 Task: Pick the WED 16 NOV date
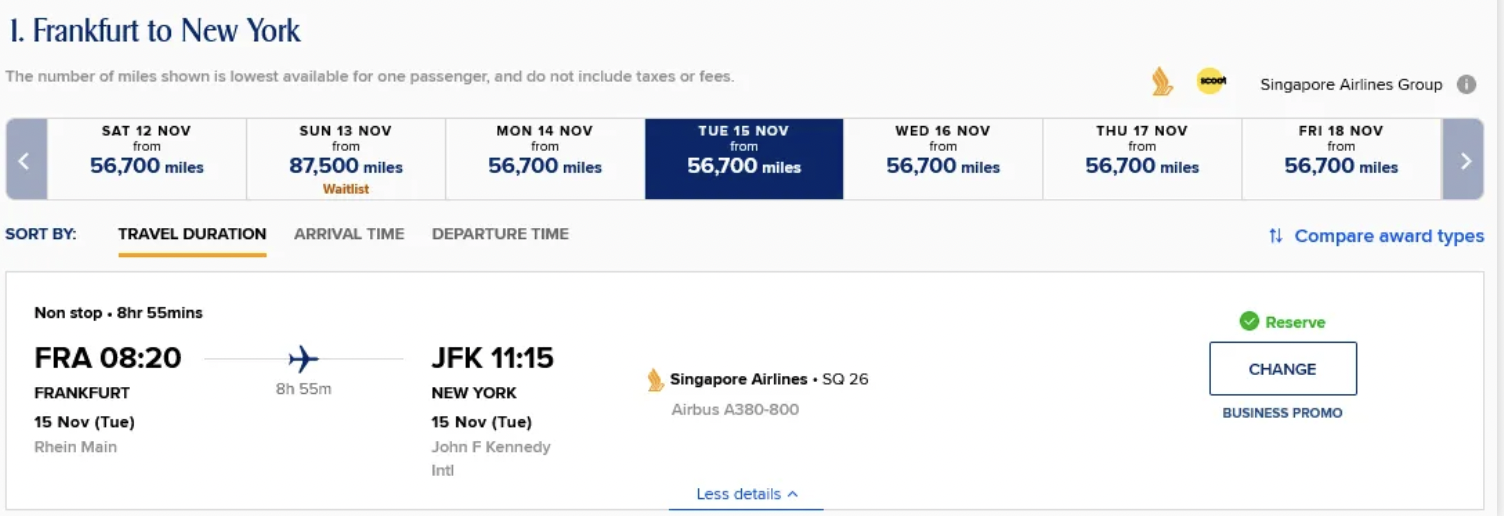[x=942, y=159]
